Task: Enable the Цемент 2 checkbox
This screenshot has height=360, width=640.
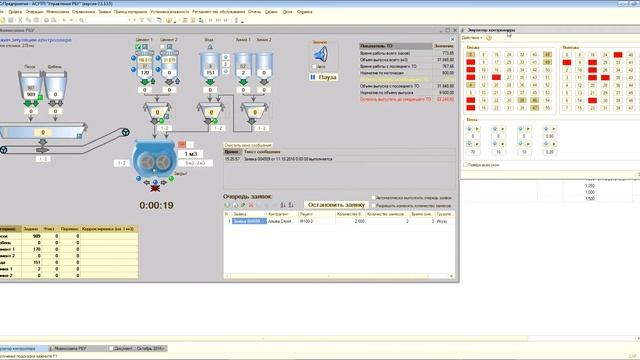Action: (162, 47)
